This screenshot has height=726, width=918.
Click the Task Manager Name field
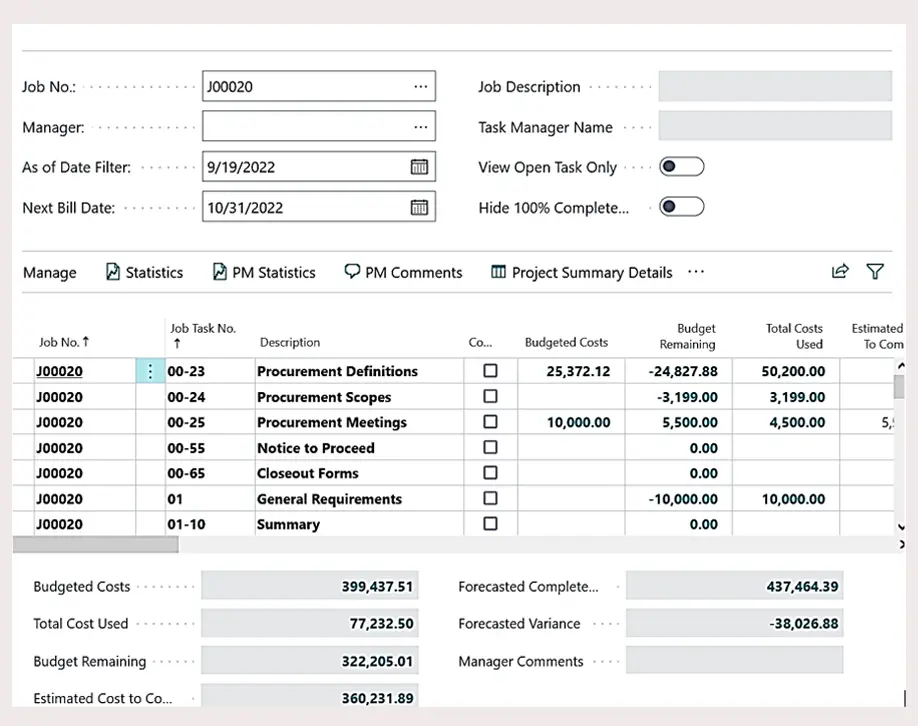[775, 126]
